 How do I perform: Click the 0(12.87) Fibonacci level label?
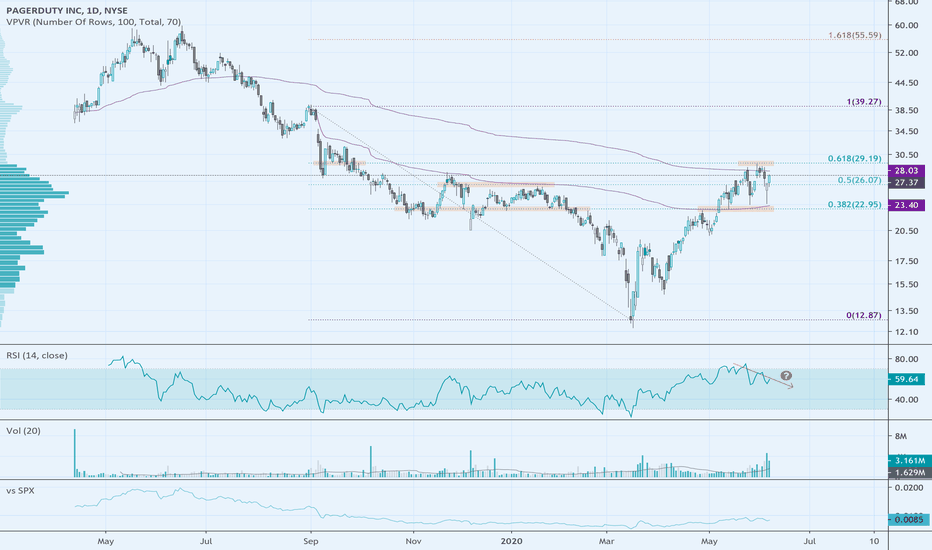864,315
